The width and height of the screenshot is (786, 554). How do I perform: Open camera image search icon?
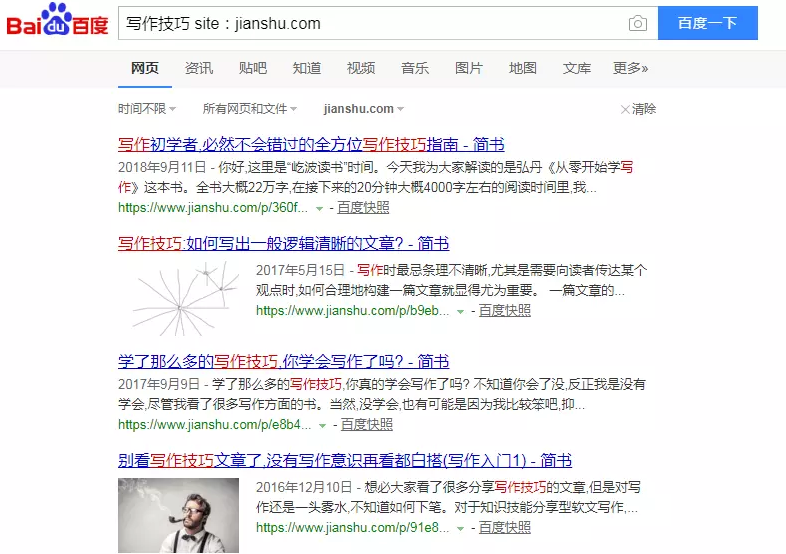(638, 23)
